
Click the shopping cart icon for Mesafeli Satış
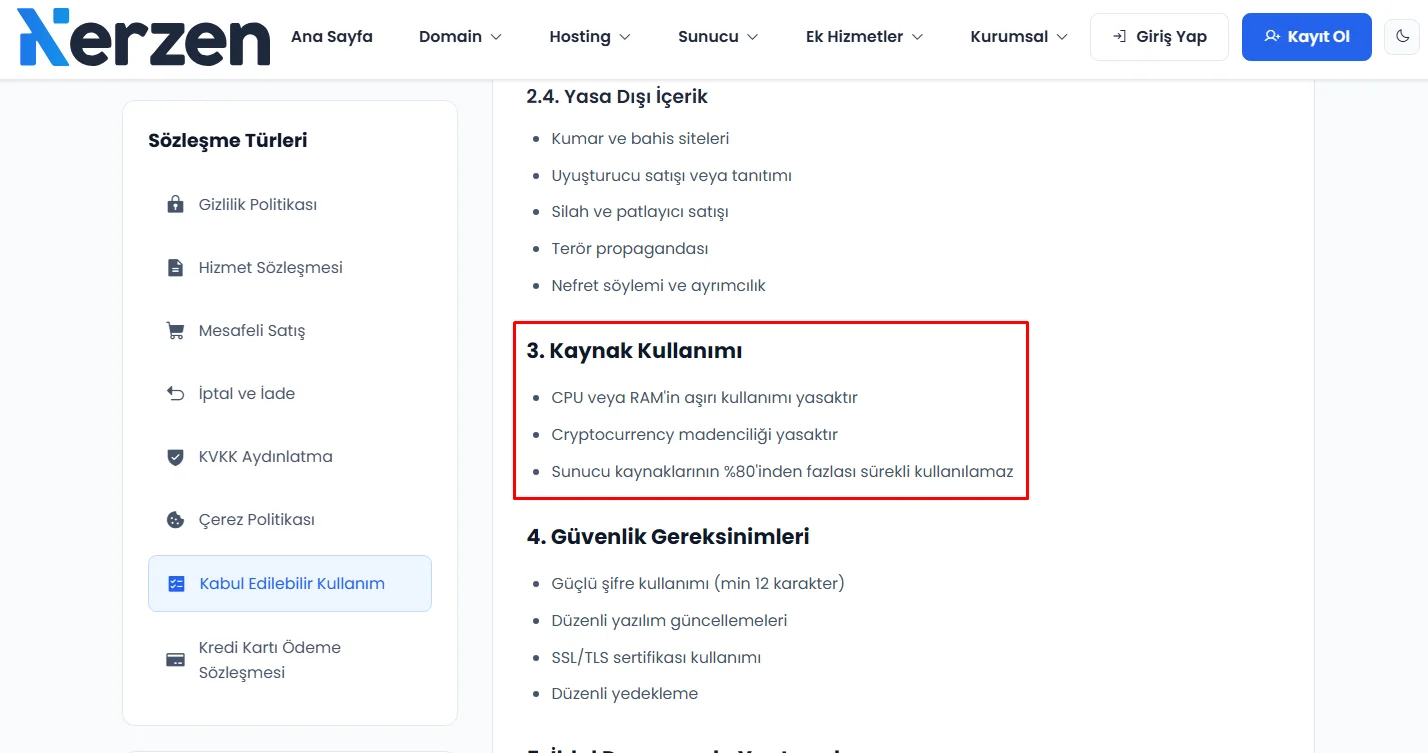point(176,331)
